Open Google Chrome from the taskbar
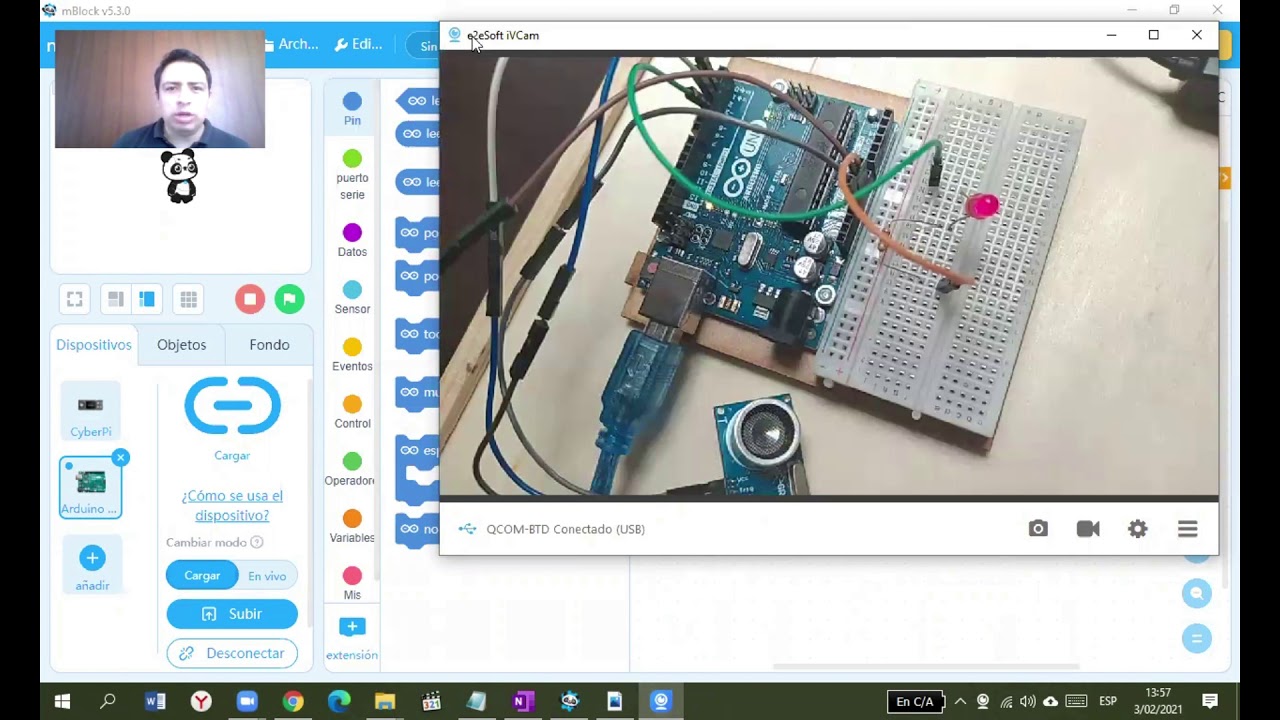The width and height of the screenshot is (1280, 720). 293,701
